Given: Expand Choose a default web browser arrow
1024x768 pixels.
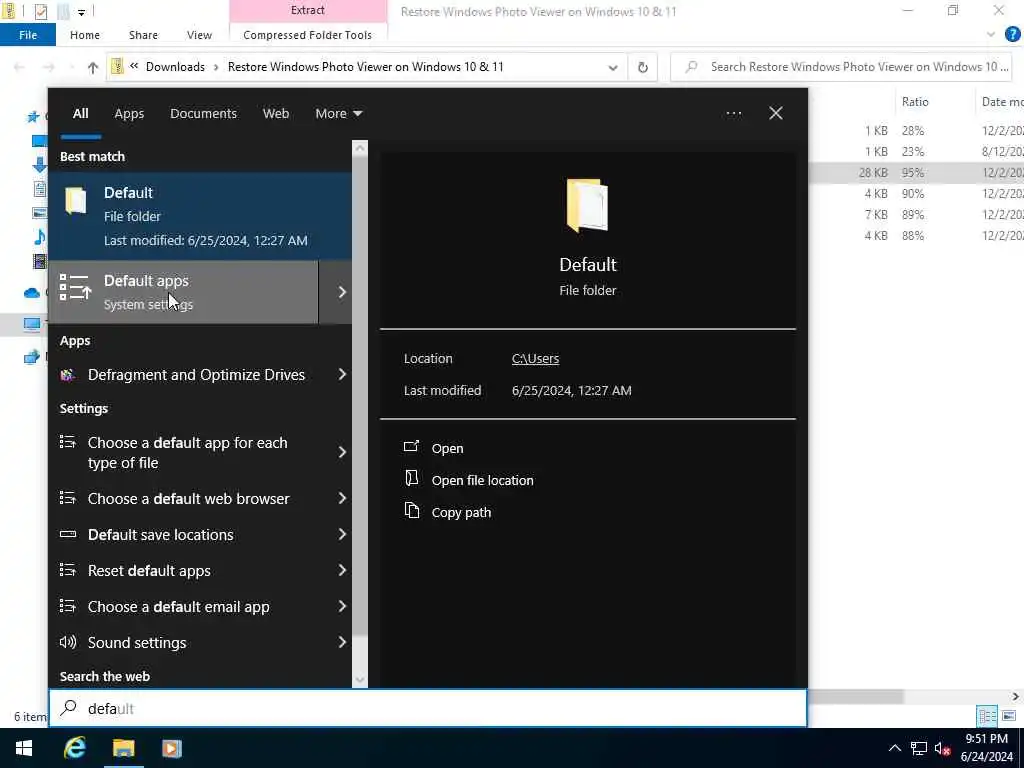Looking at the screenshot, I should click(x=342, y=498).
